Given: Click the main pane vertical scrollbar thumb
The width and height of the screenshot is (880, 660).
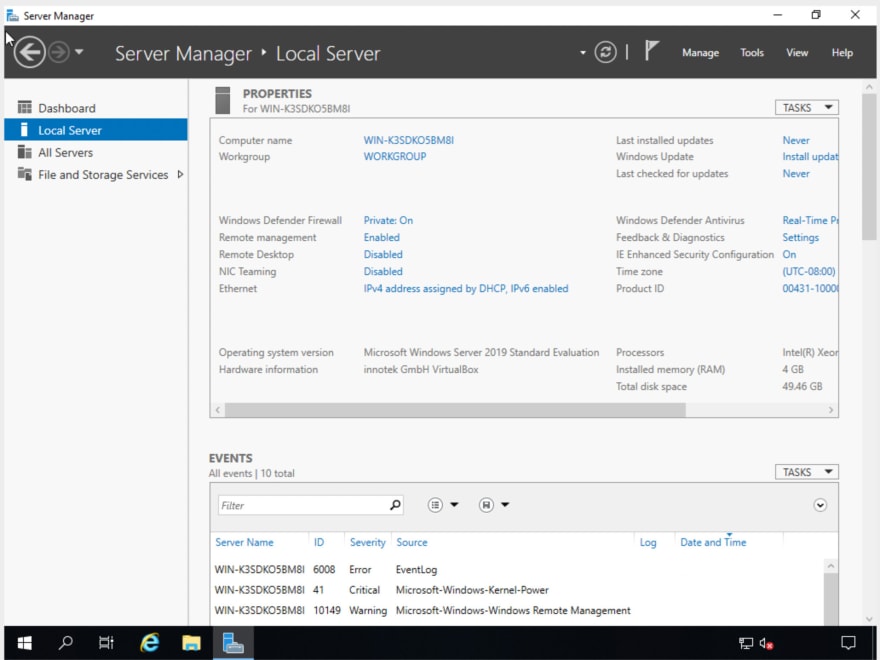Looking at the screenshot, I should (x=869, y=167).
